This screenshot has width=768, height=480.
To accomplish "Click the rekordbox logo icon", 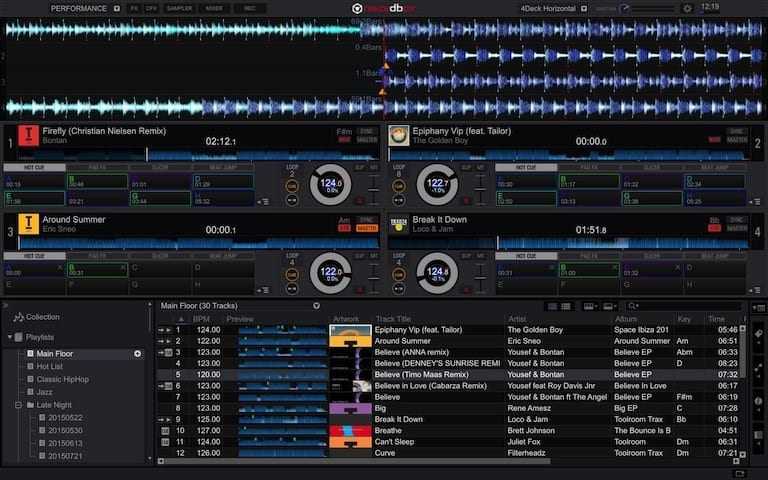I will (358, 8).
